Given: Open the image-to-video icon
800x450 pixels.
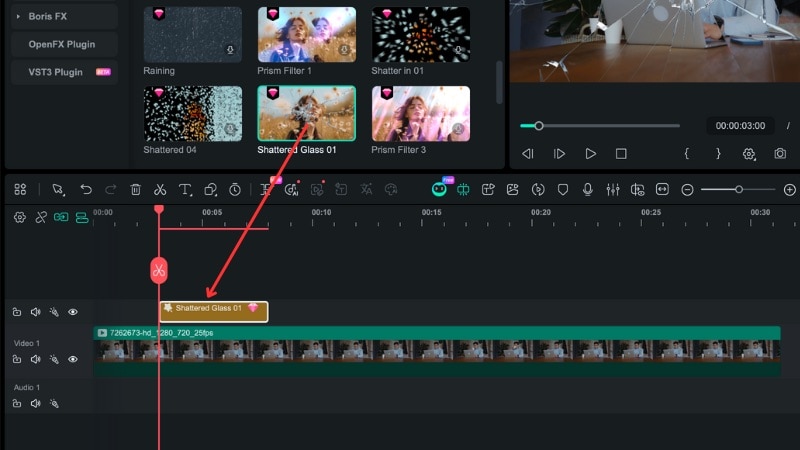Looking at the screenshot, I should pos(513,190).
